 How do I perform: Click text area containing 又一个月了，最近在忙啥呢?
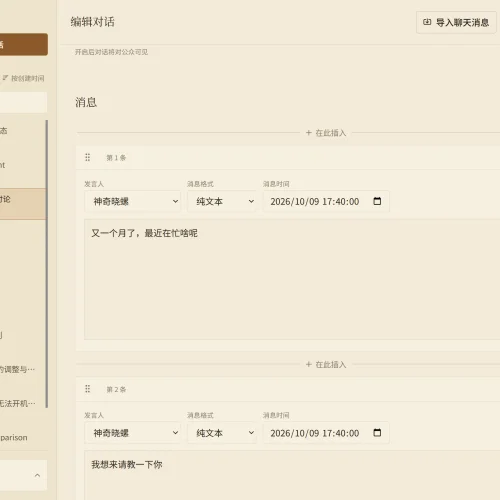pyautogui.click(x=292, y=279)
